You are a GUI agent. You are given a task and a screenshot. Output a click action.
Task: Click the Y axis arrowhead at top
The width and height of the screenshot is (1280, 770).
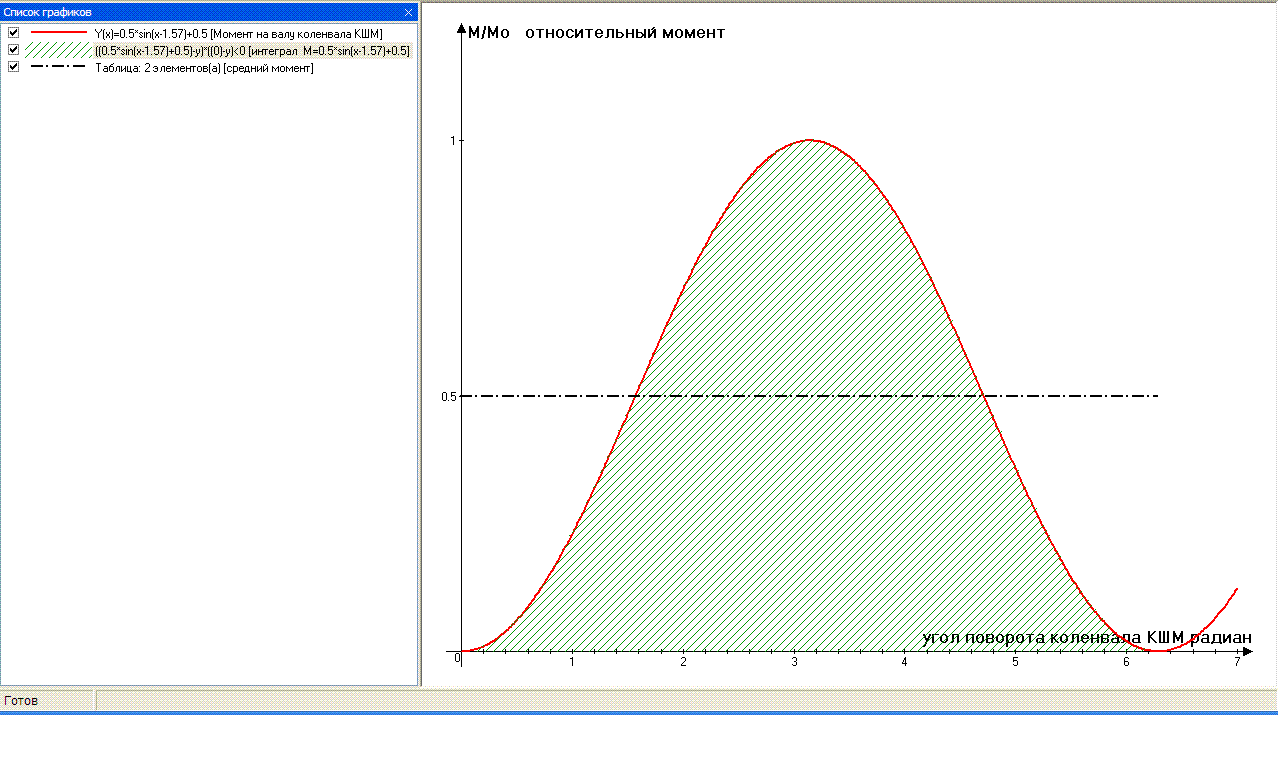pyautogui.click(x=461, y=28)
